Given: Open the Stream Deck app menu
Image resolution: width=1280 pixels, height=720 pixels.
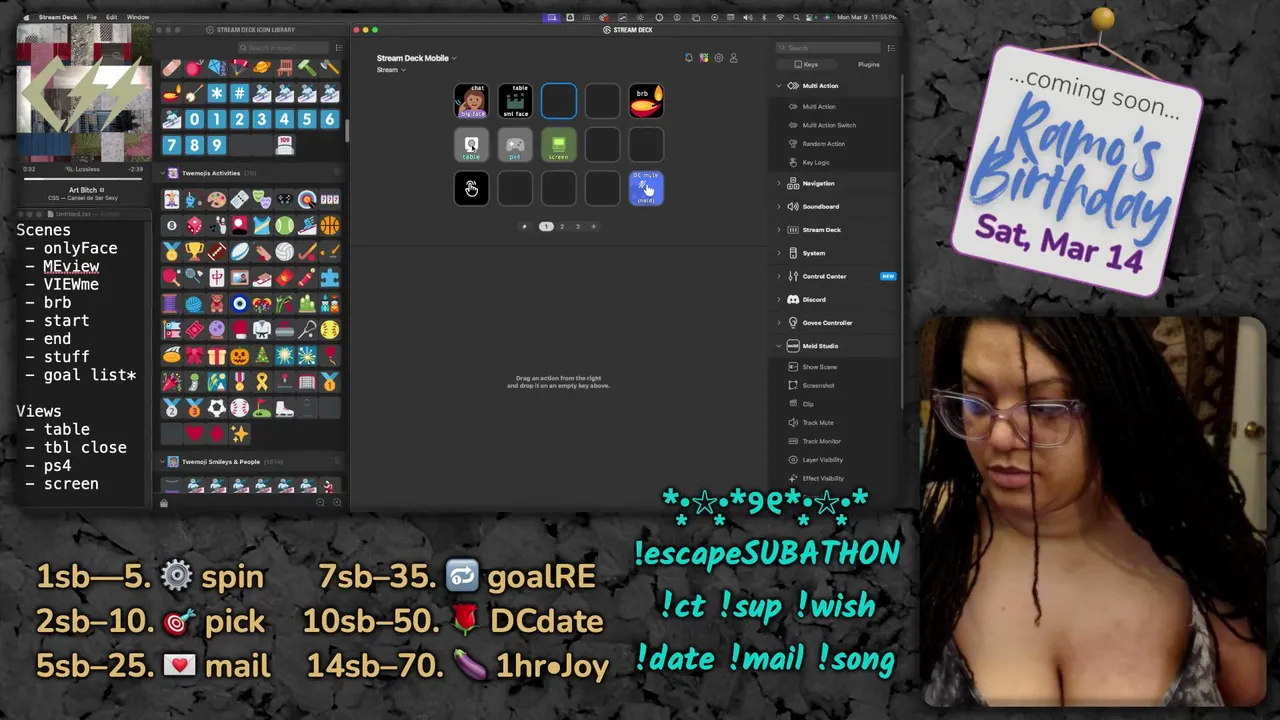Looking at the screenshot, I should coord(58,17).
